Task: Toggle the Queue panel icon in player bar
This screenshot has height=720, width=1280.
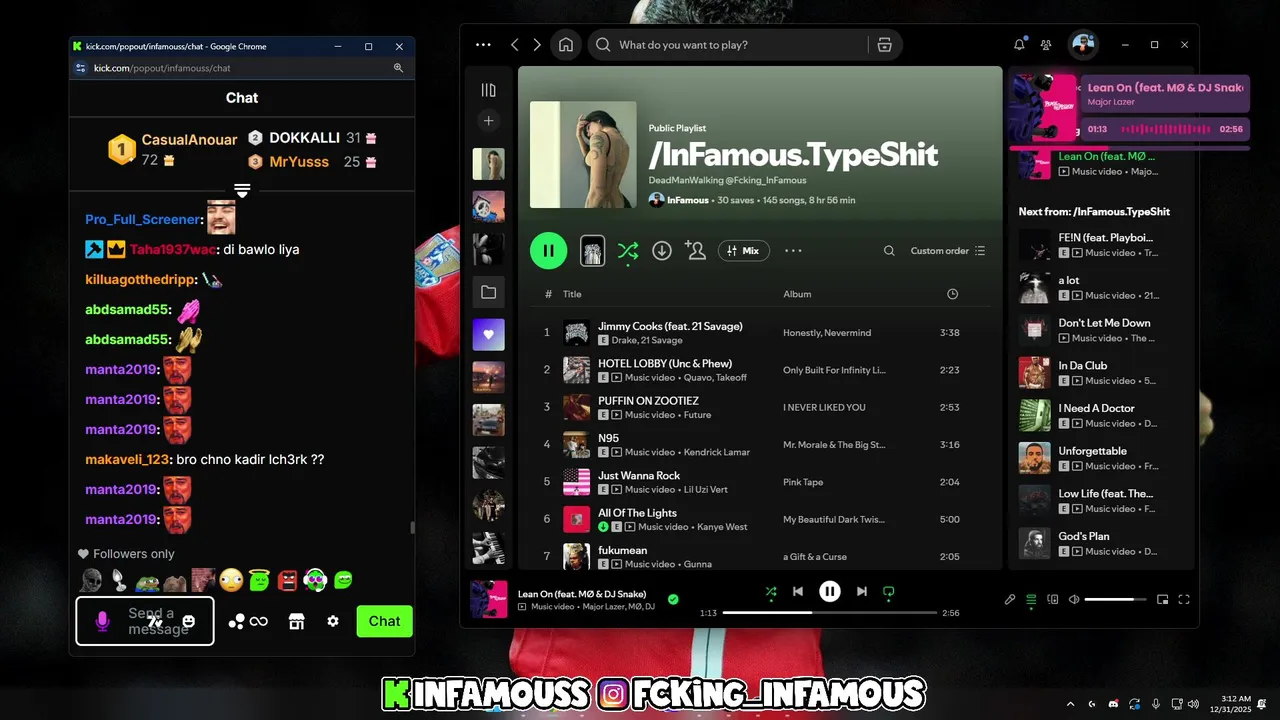Action: click(x=1031, y=599)
